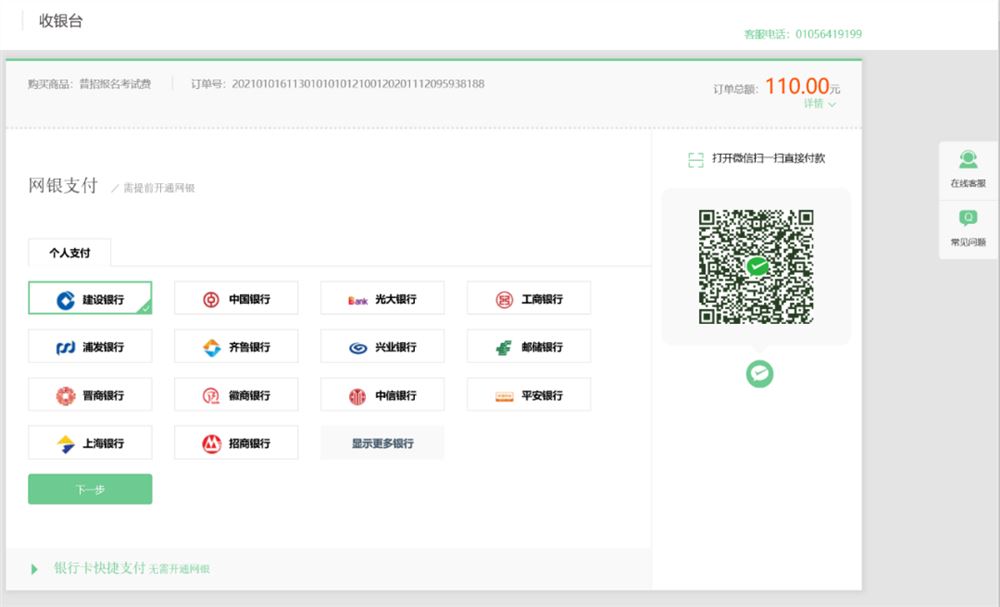Switch to the 个人支付 tab
The width and height of the screenshot is (1000, 607).
coord(70,252)
